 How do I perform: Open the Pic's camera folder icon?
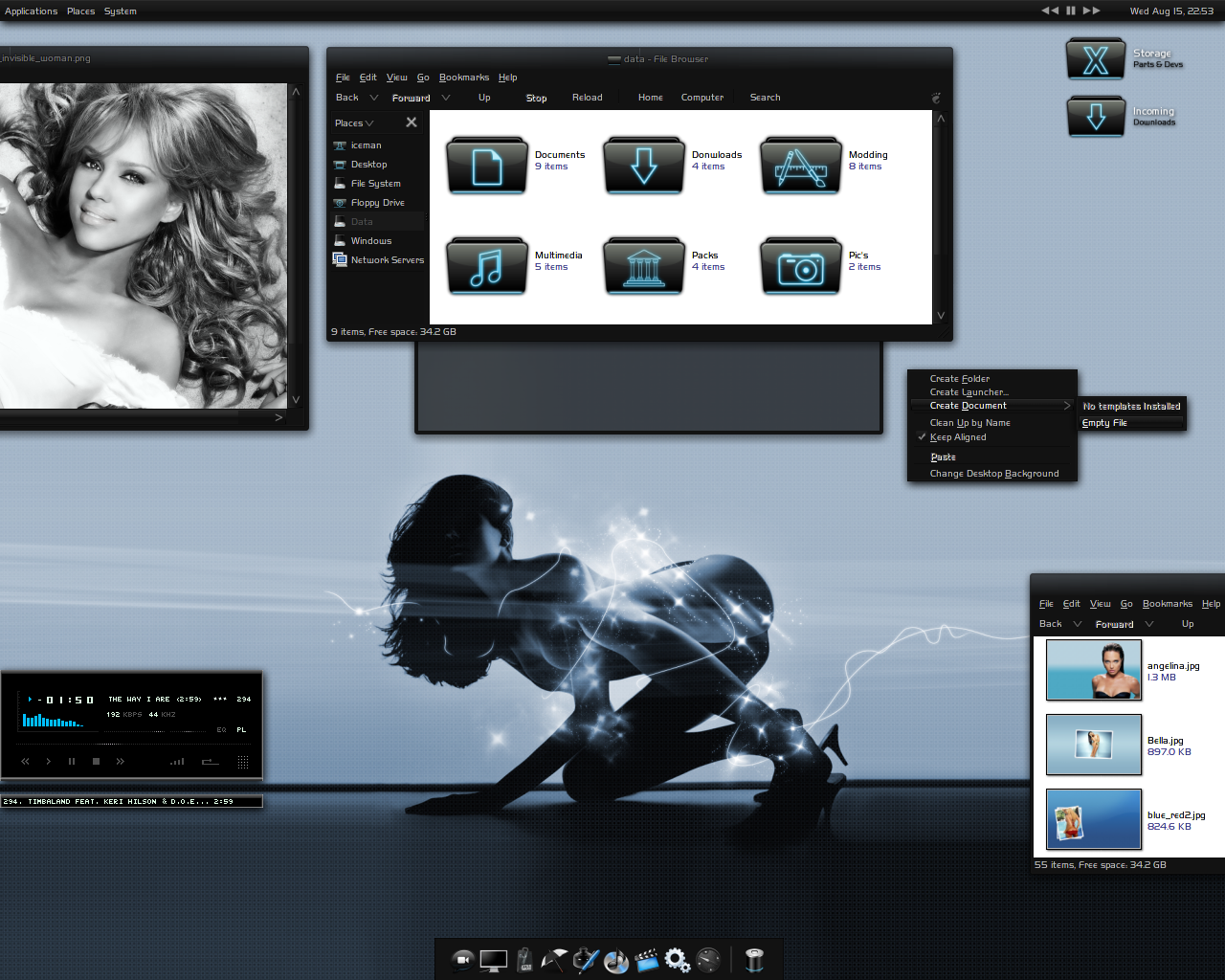tap(800, 266)
